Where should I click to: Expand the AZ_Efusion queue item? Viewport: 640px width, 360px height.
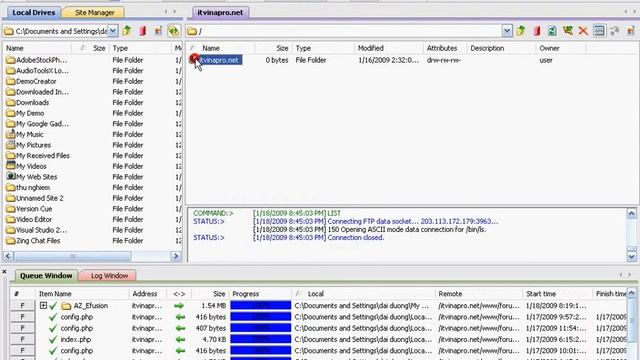click(43, 305)
